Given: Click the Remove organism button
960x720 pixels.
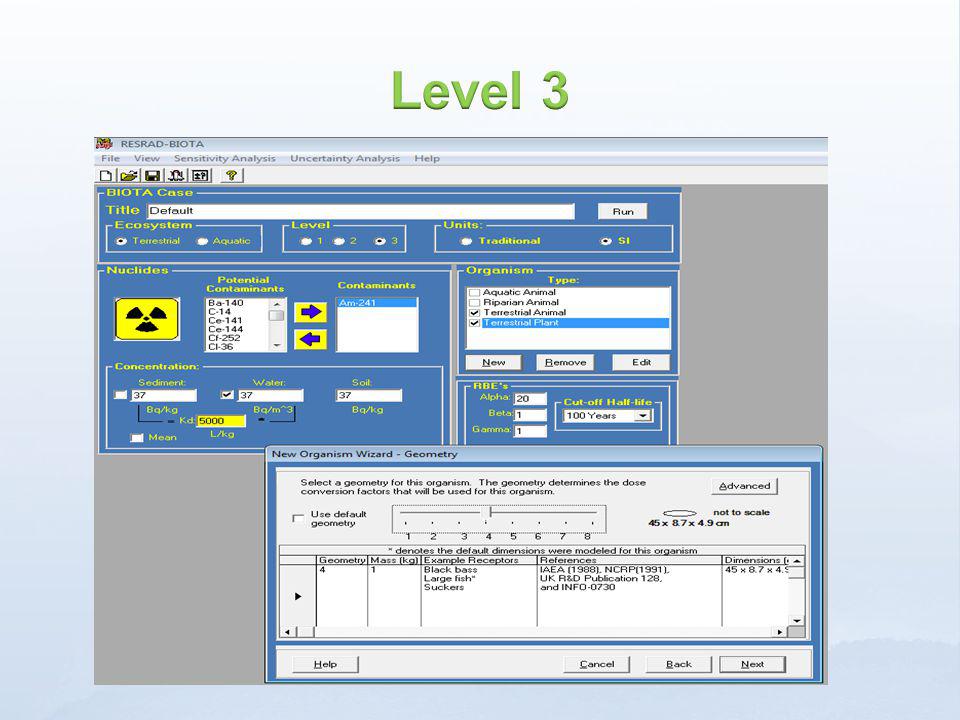Looking at the screenshot, I should click(565, 362).
